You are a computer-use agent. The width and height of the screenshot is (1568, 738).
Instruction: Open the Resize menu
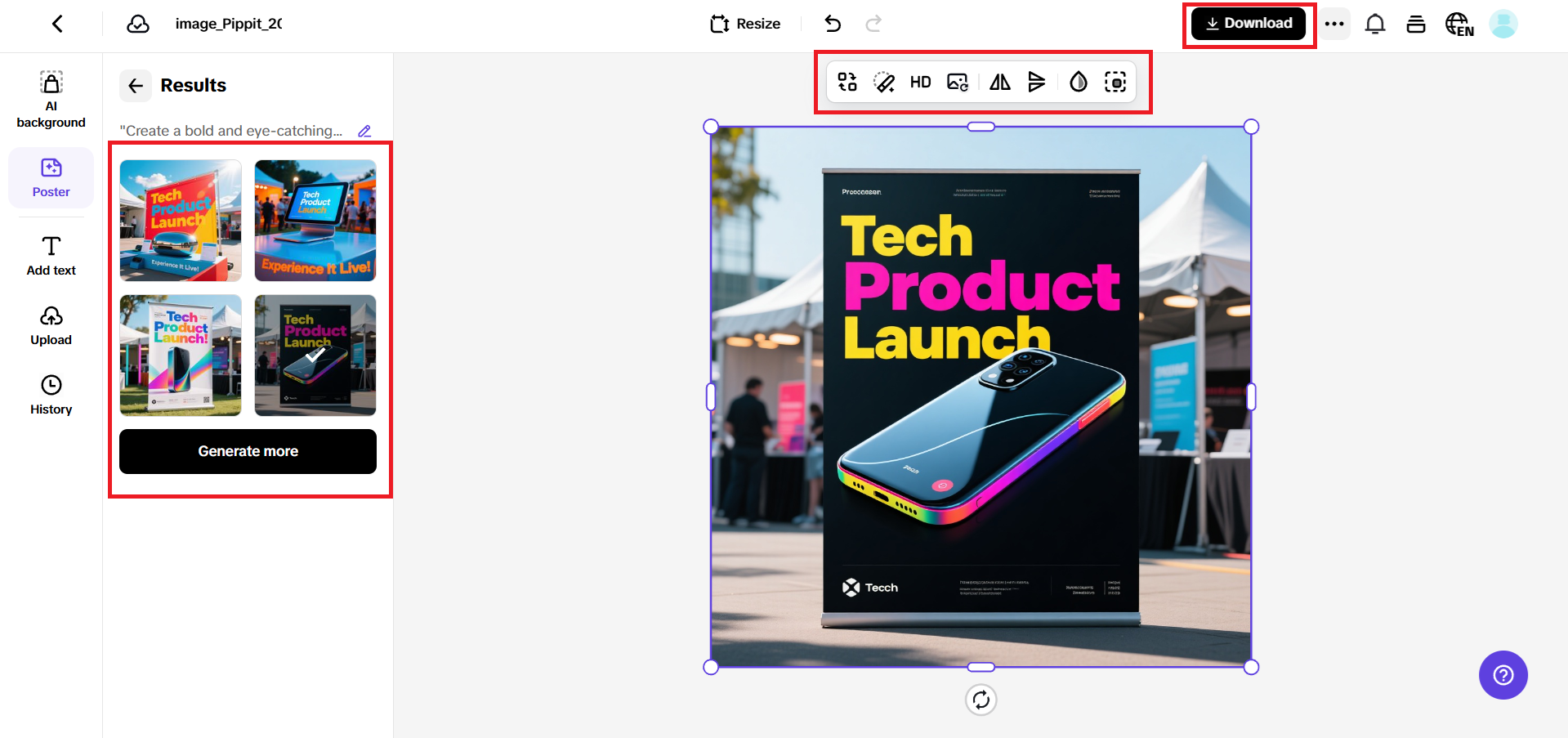pyautogui.click(x=744, y=24)
